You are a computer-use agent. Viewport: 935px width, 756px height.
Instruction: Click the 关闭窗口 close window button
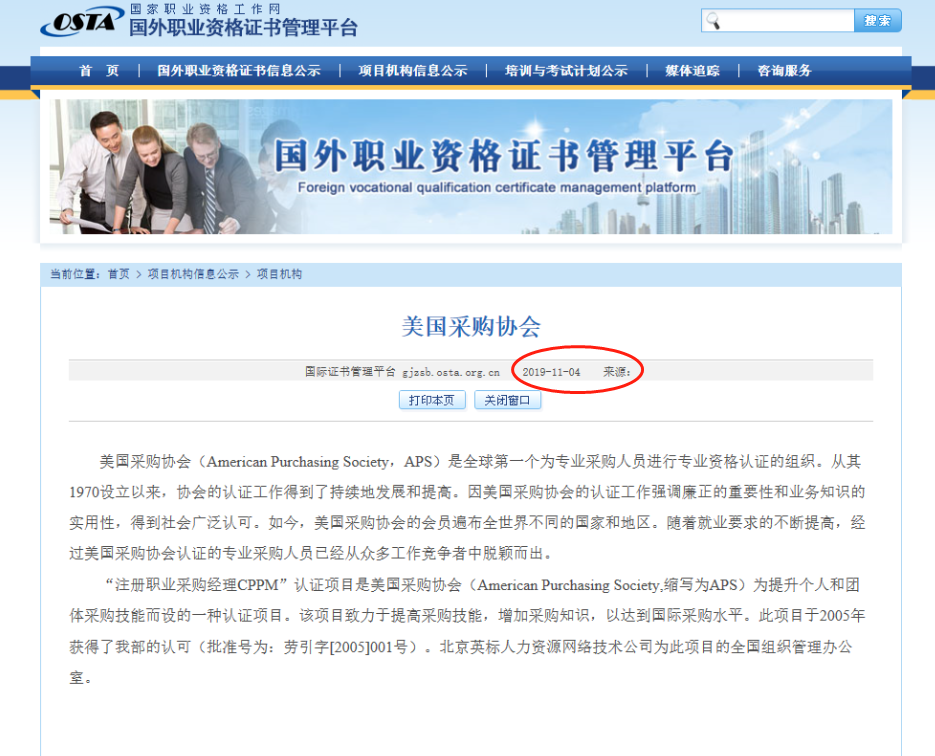(x=507, y=400)
